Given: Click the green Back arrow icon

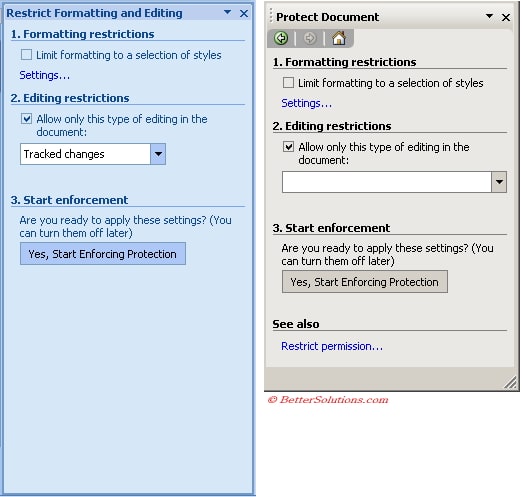Looking at the screenshot, I should tap(281, 38).
